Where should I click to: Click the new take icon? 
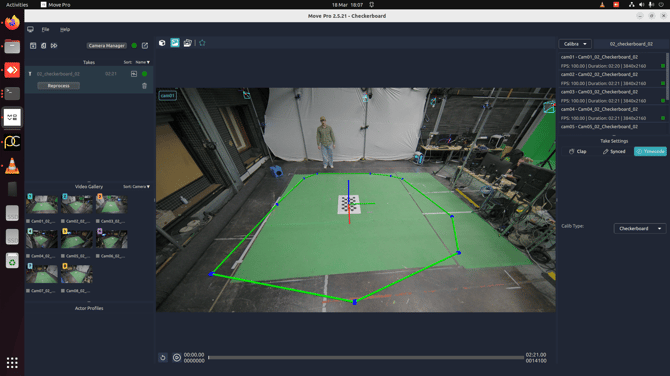[33, 46]
